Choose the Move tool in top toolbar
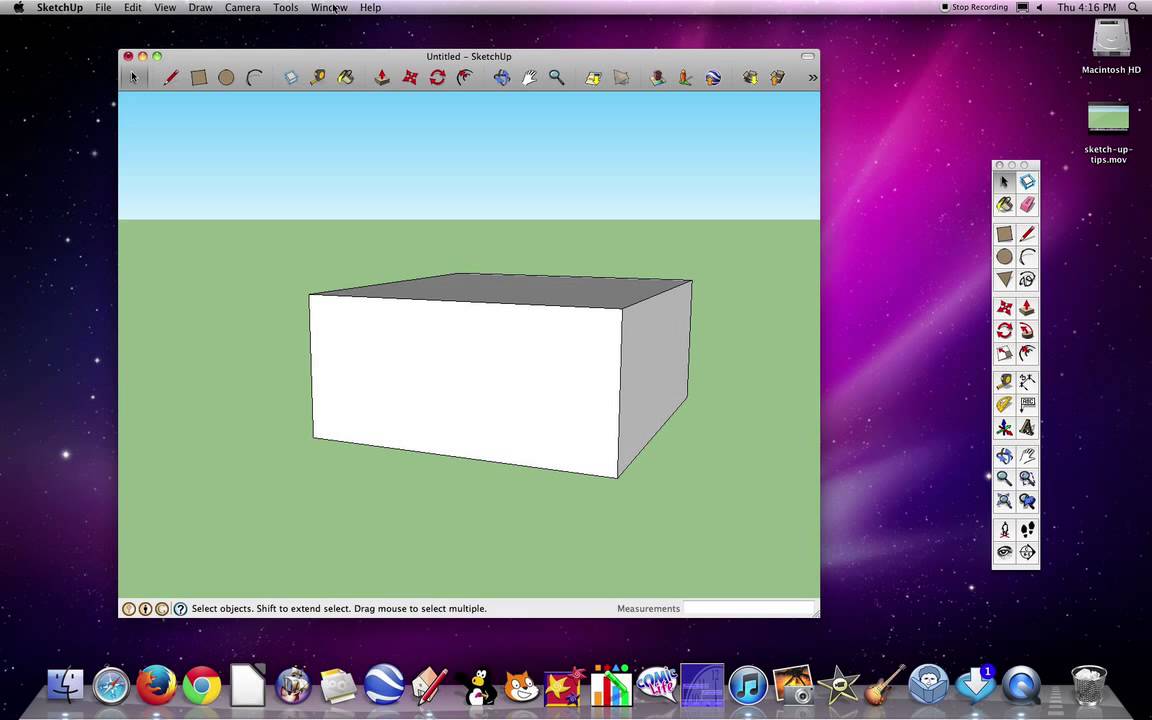Image resolution: width=1152 pixels, height=720 pixels. pyautogui.click(x=410, y=77)
